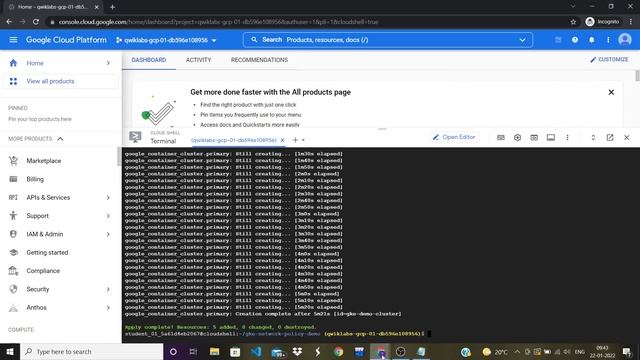This screenshot has height=360, width=640.
Task: Click the Windows taskbar search box
Action: pos(91,351)
